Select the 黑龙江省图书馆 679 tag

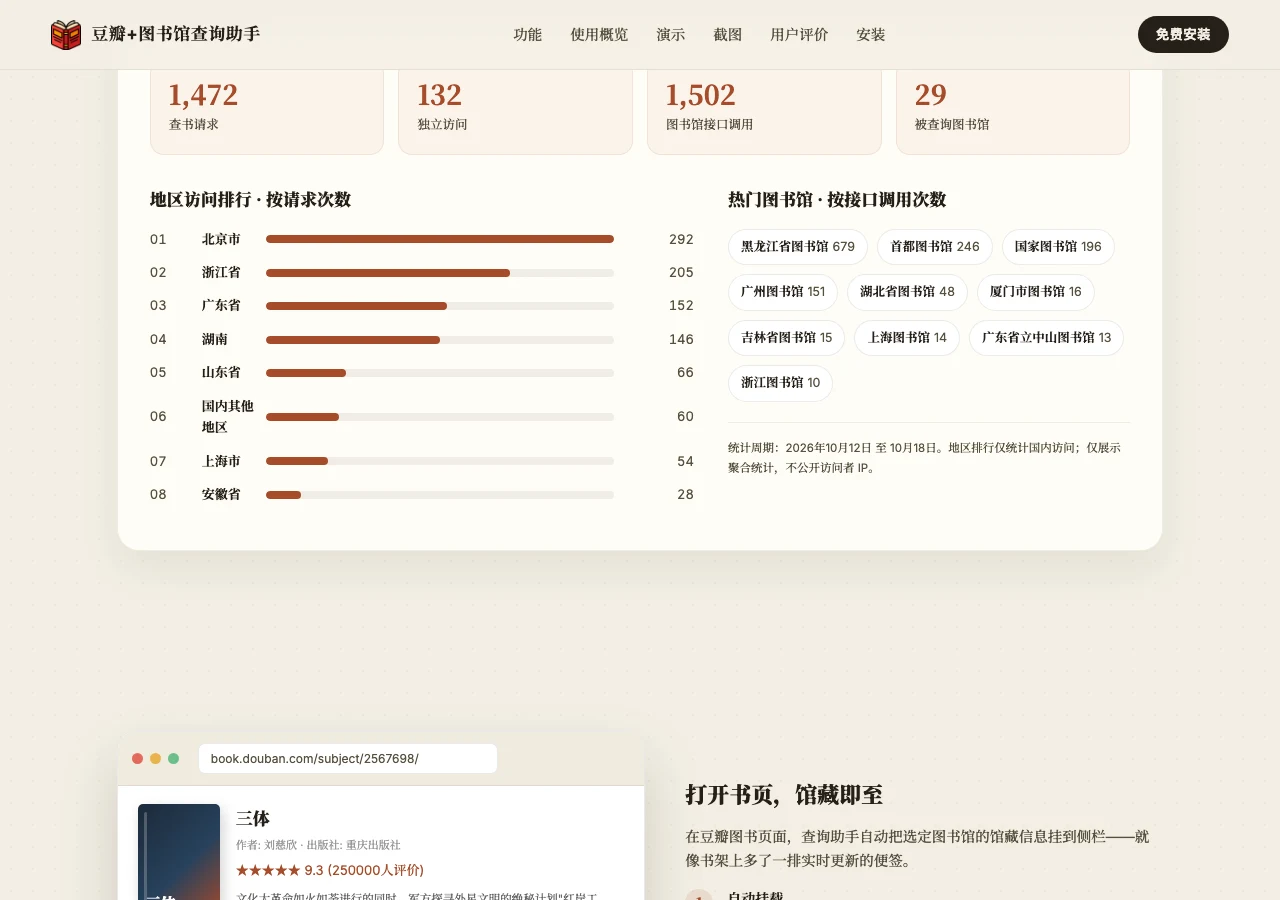pyautogui.click(x=798, y=247)
